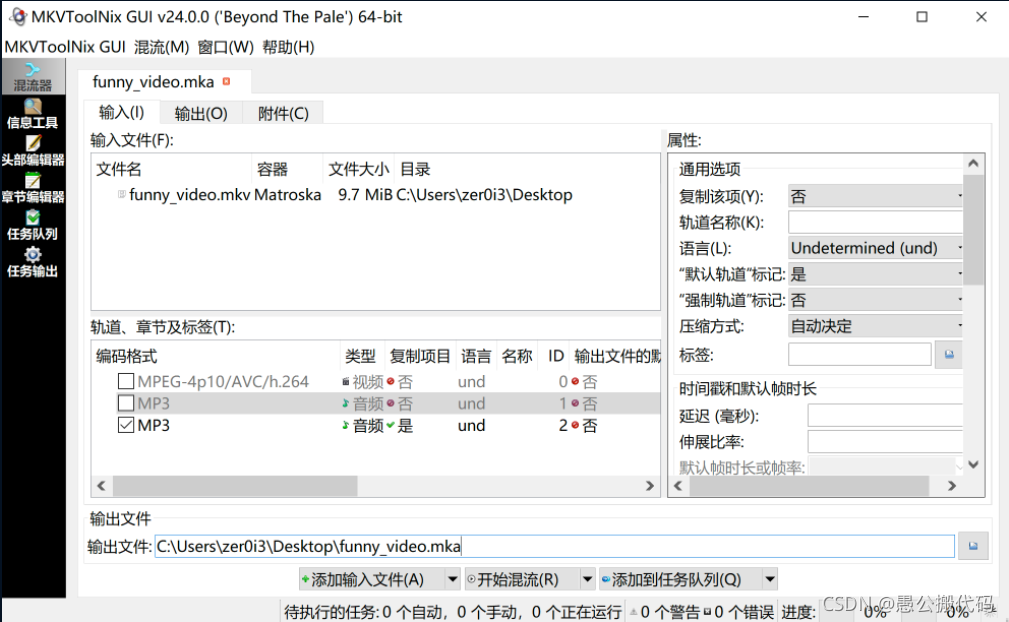Image resolution: width=1009 pixels, height=622 pixels.
Task: Click the properties panel vertical scrollbar thumb
Action: click(x=973, y=229)
